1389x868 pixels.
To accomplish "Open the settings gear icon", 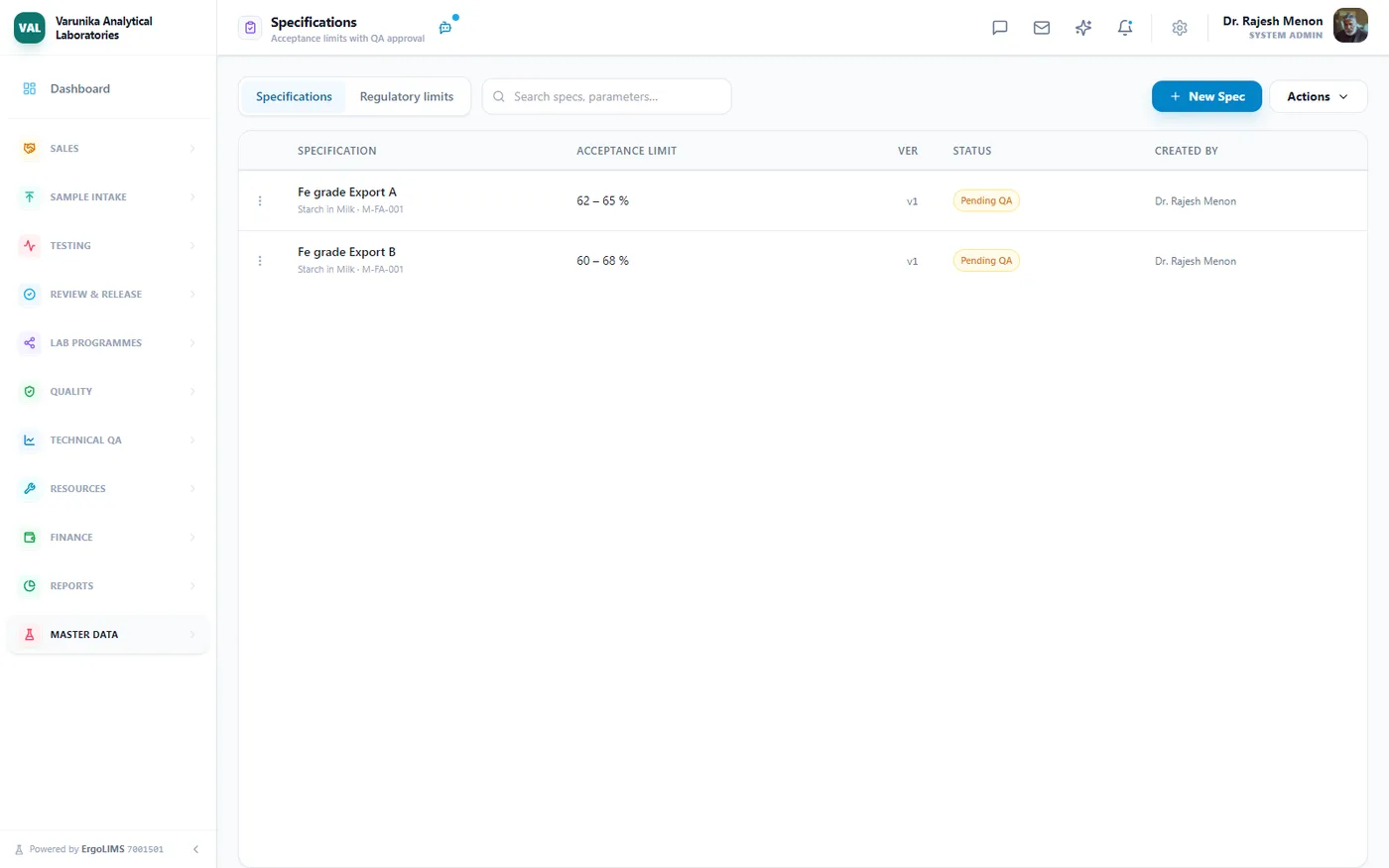I will coord(1180,28).
